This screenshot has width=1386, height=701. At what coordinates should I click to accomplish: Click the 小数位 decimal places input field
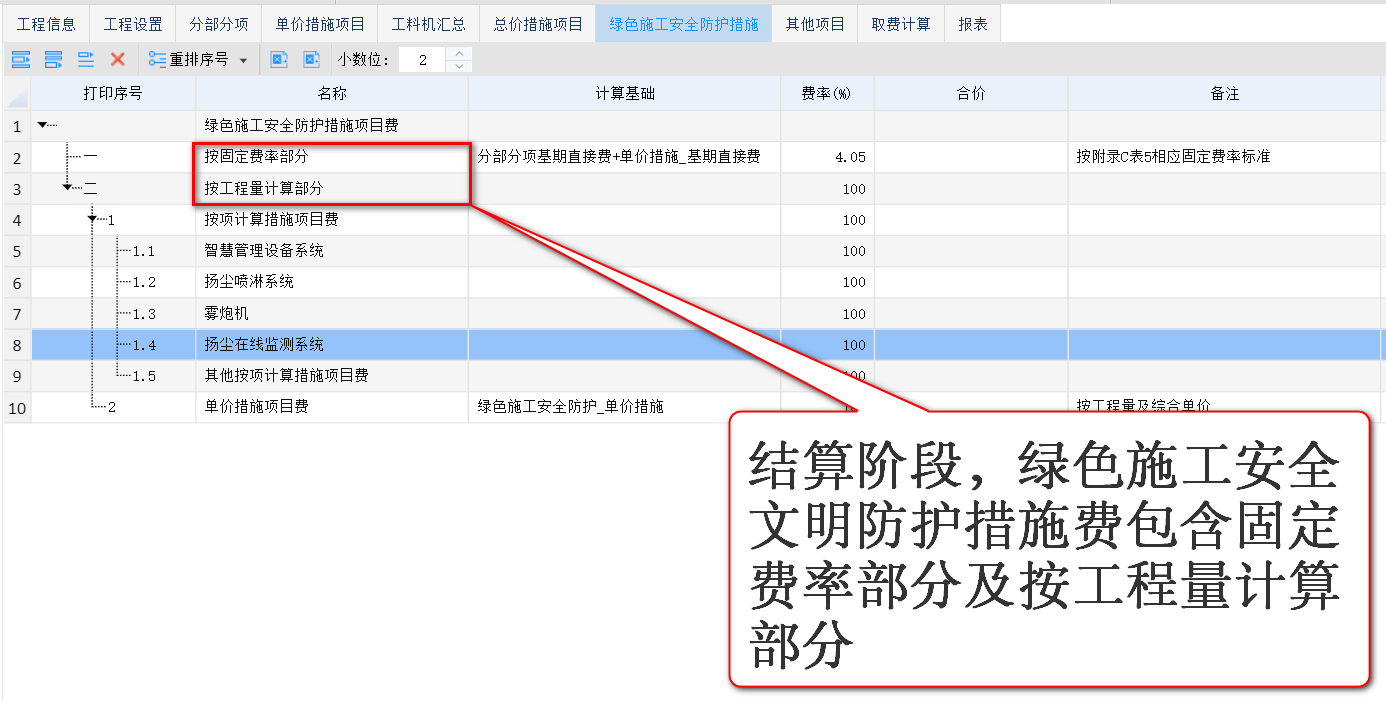pos(420,59)
